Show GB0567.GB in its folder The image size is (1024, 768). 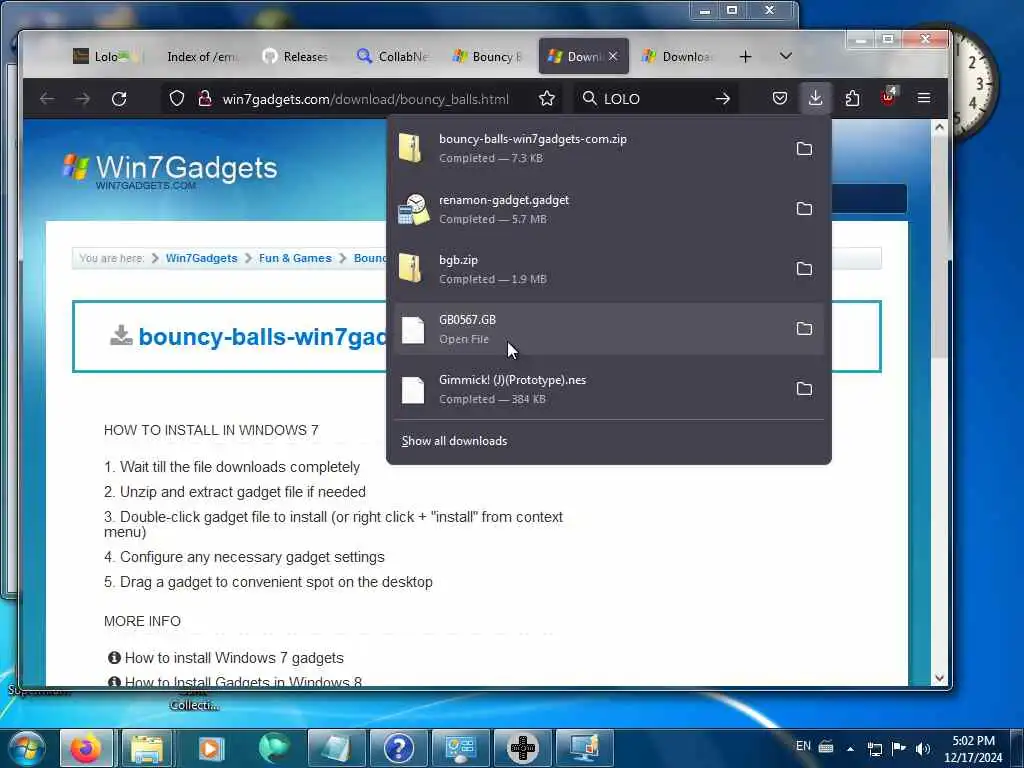click(x=804, y=328)
